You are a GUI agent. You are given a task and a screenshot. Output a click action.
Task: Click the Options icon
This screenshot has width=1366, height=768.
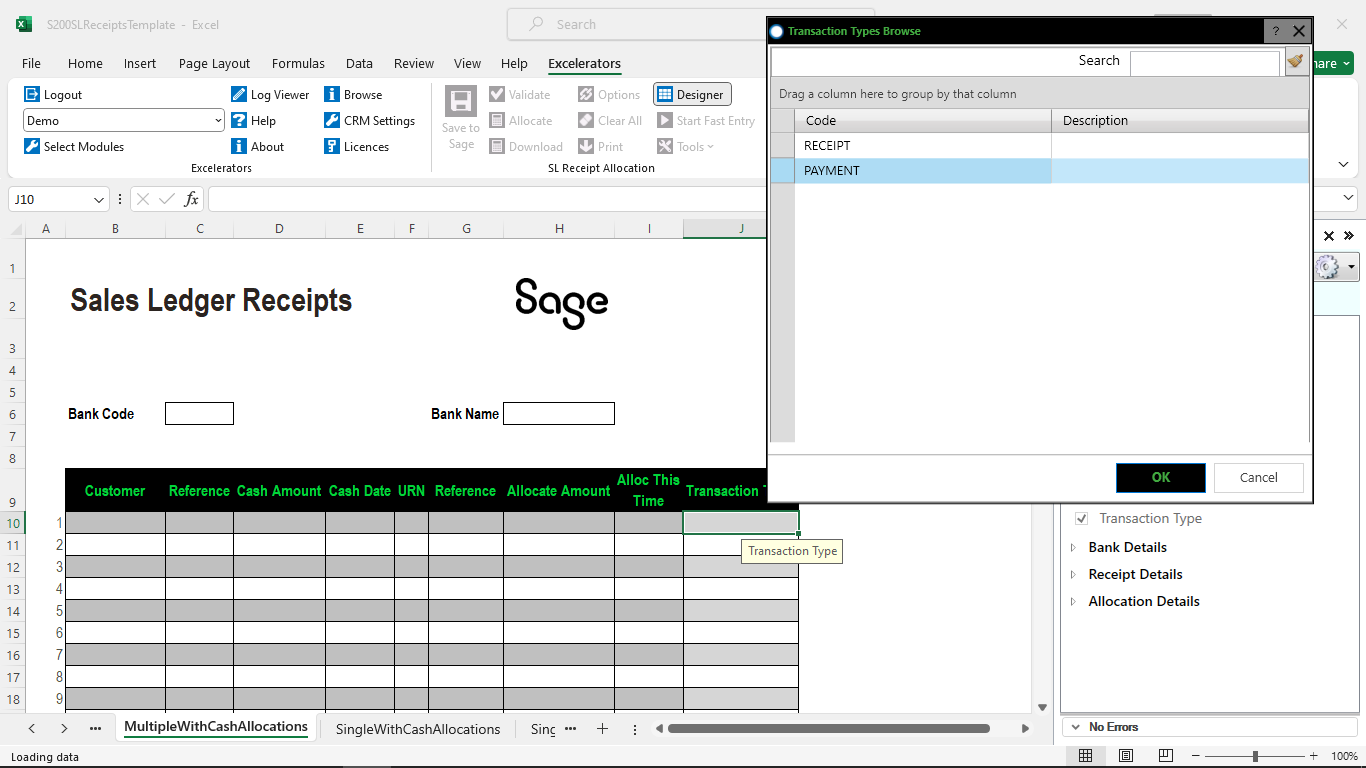coord(586,94)
